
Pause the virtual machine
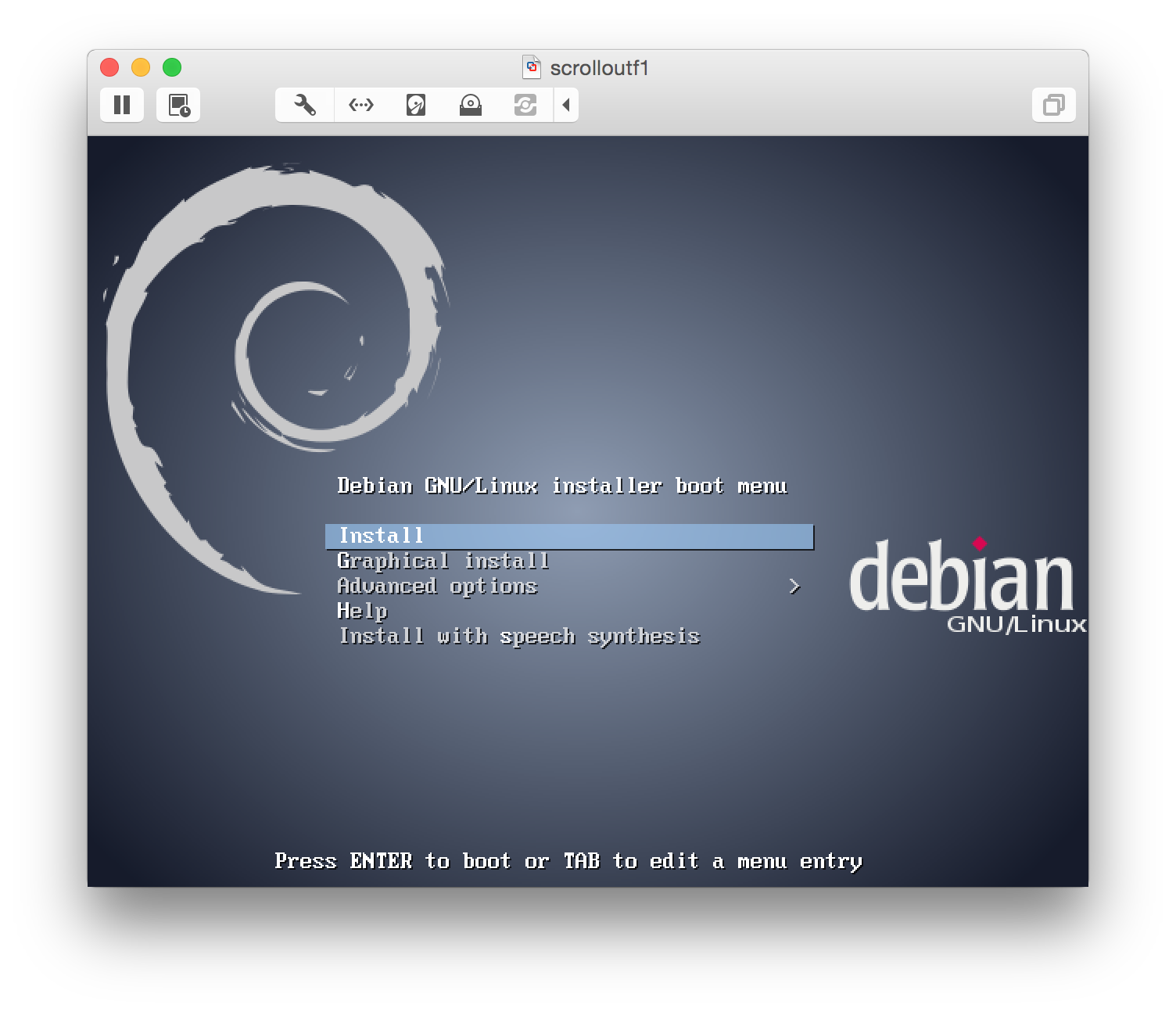(x=122, y=105)
